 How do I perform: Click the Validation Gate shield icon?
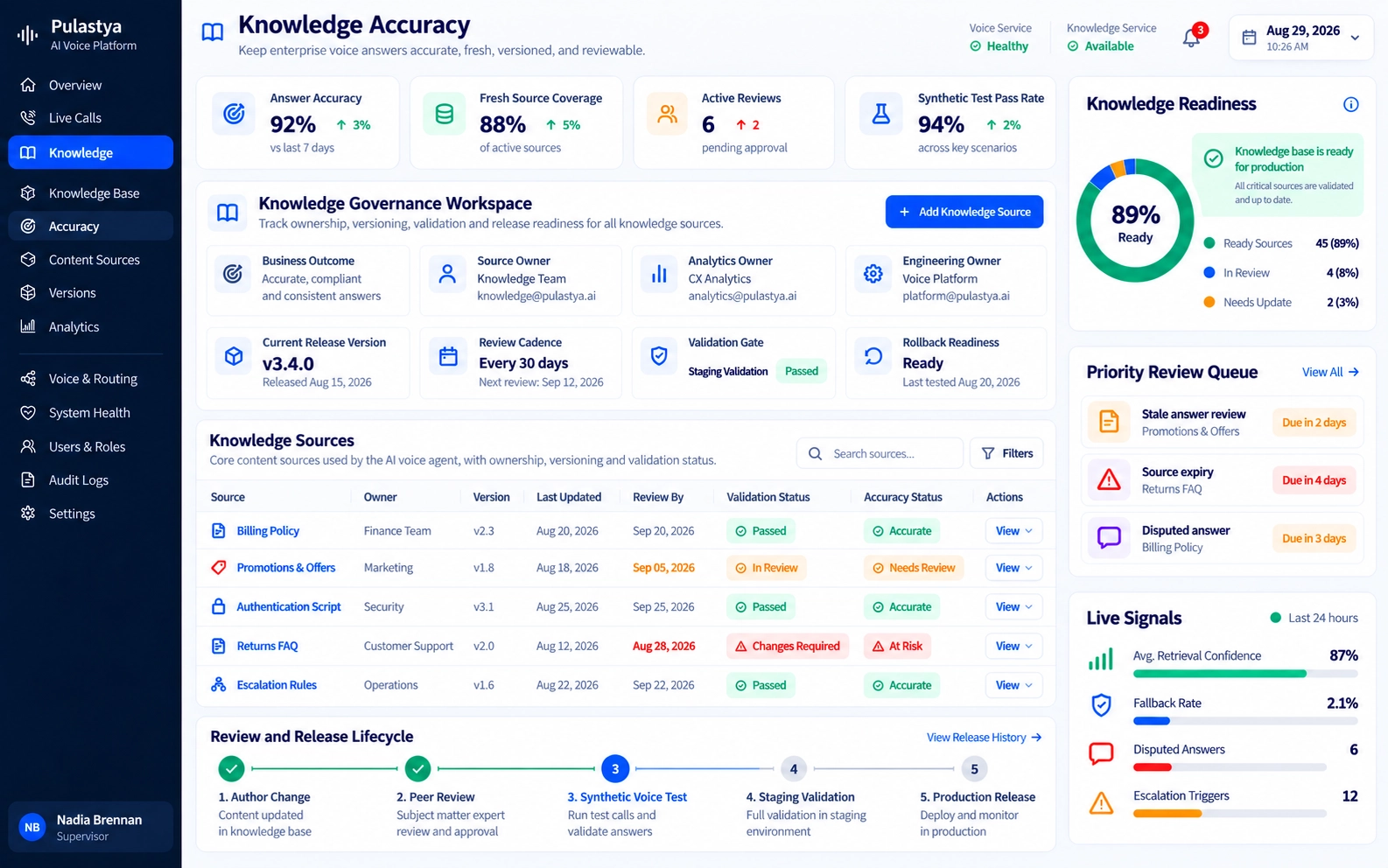[659, 356]
